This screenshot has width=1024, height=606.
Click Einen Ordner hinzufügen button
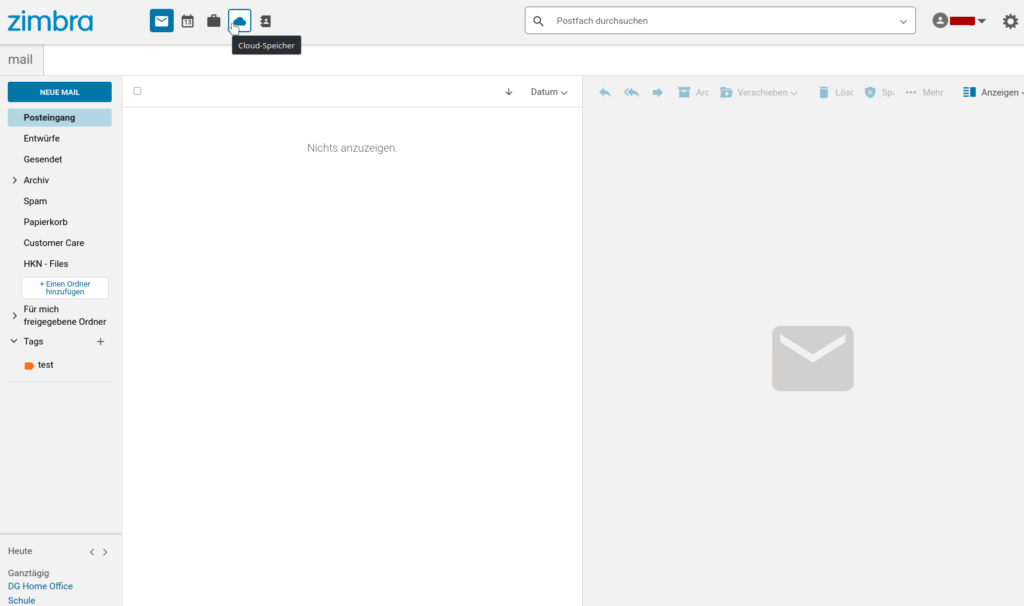coord(65,288)
